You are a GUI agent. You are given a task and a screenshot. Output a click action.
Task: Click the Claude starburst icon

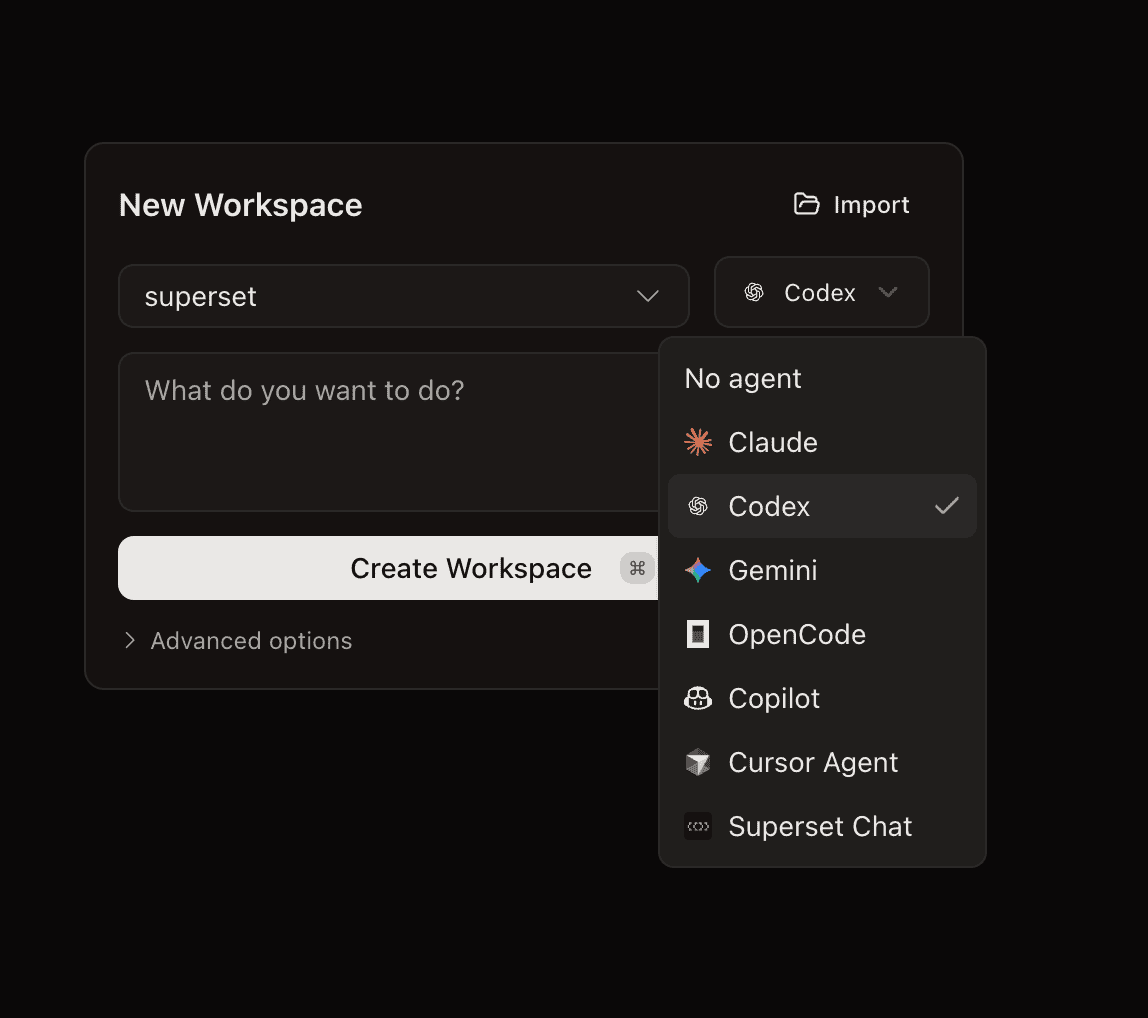[698, 442]
